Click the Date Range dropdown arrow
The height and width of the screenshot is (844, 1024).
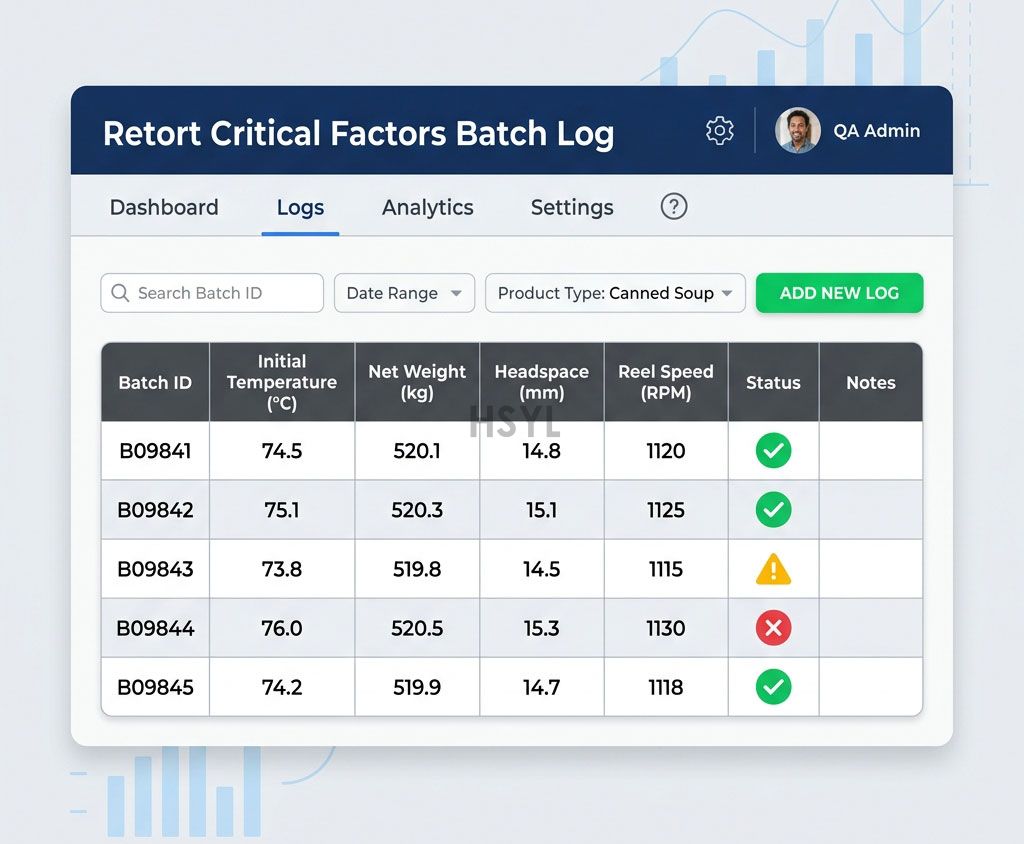[456, 293]
